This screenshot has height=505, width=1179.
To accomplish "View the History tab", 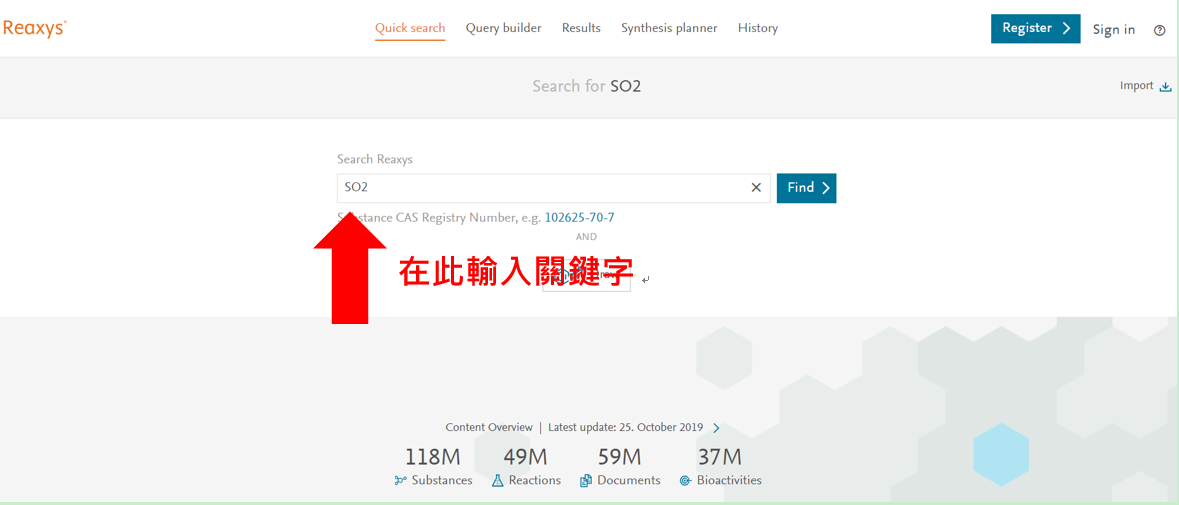I will [758, 29].
